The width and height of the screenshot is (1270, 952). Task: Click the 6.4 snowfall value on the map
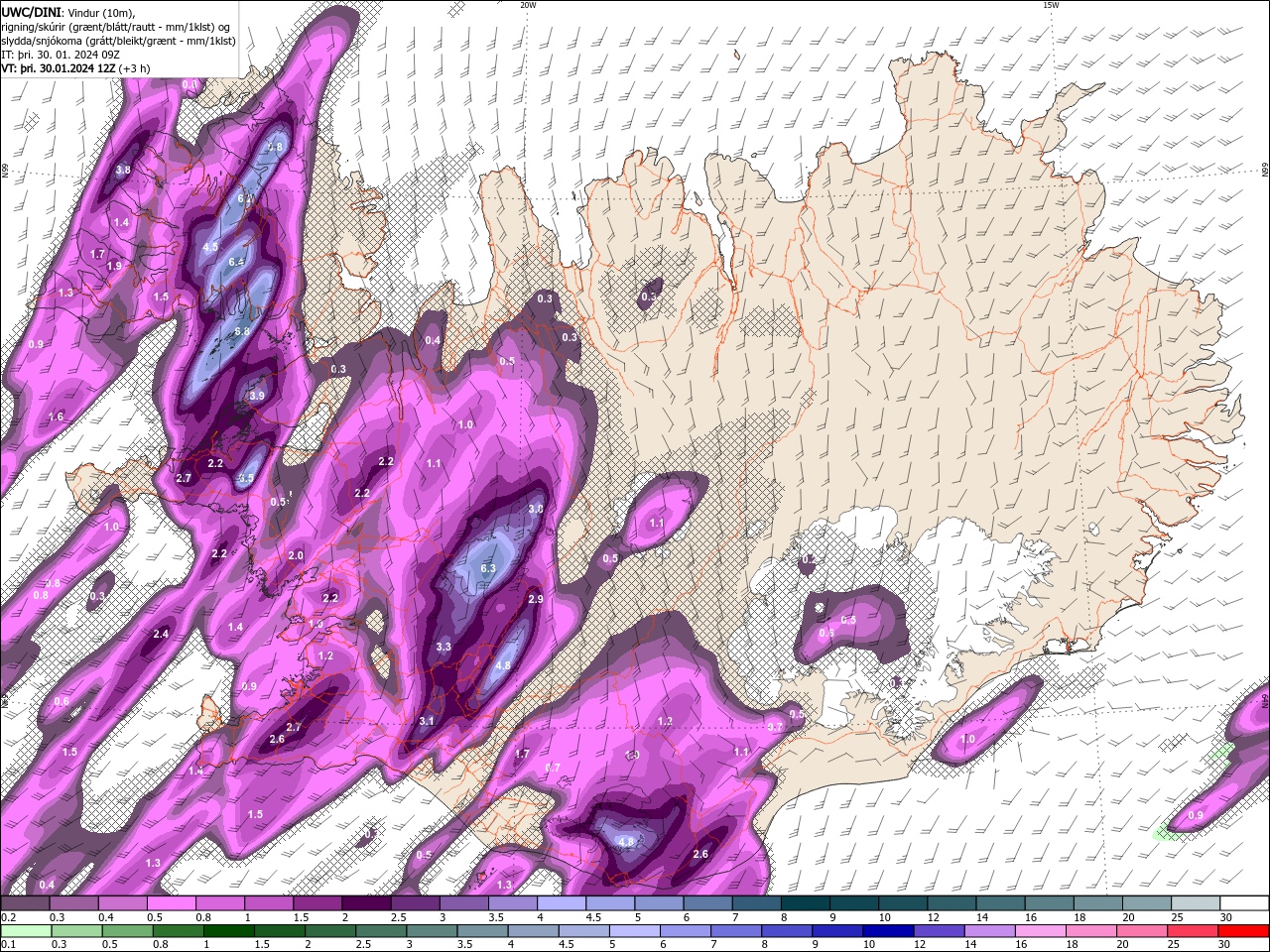pos(236,262)
